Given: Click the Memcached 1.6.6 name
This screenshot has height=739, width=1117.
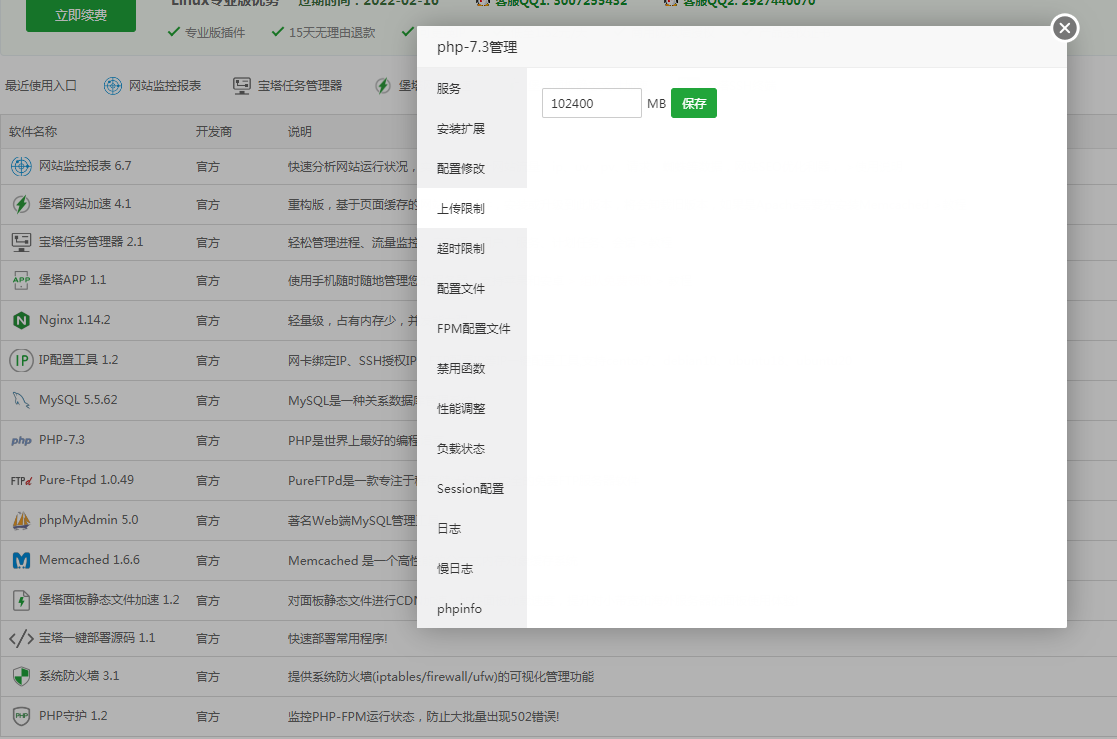Looking at the screenshot, I should click(89, 560).
